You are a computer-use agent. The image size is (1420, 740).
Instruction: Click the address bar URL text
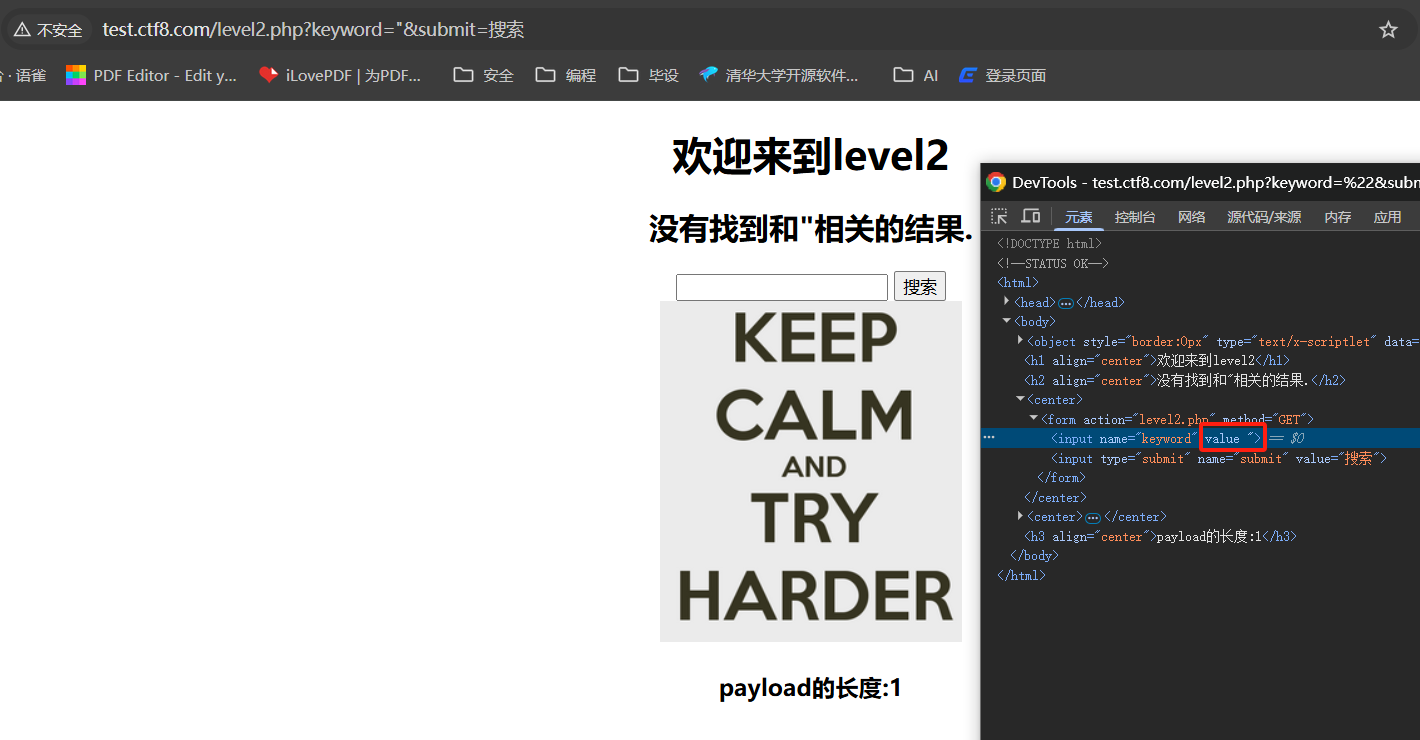click(313, 30)
